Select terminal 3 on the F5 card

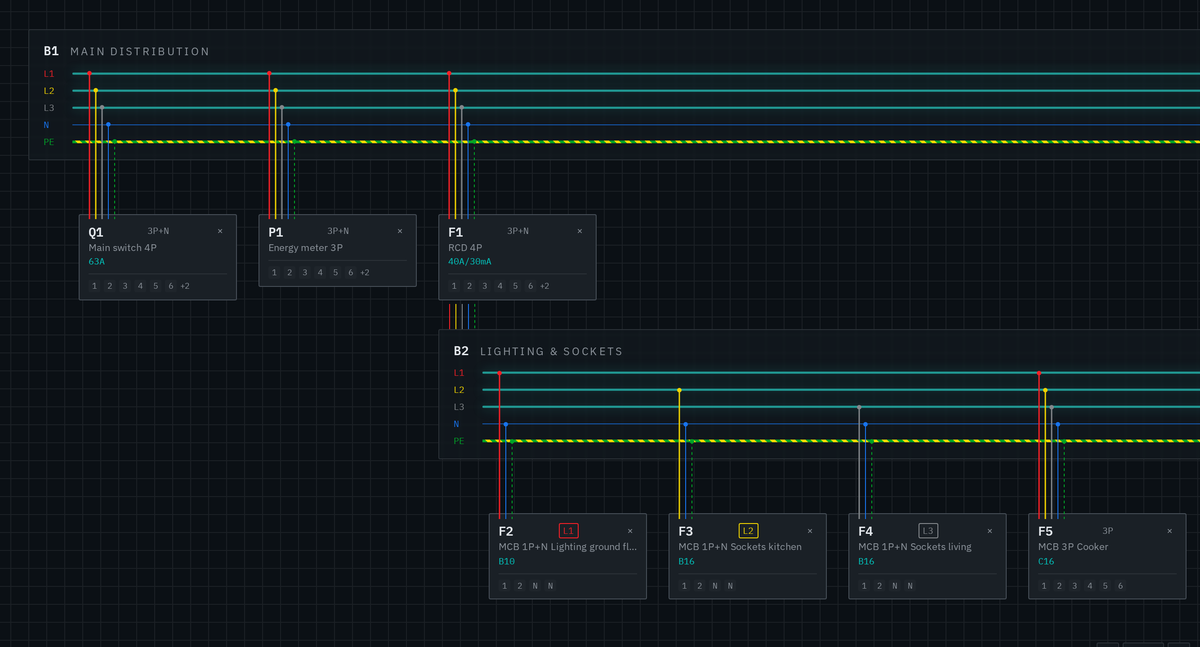[x=1075, y=586]
